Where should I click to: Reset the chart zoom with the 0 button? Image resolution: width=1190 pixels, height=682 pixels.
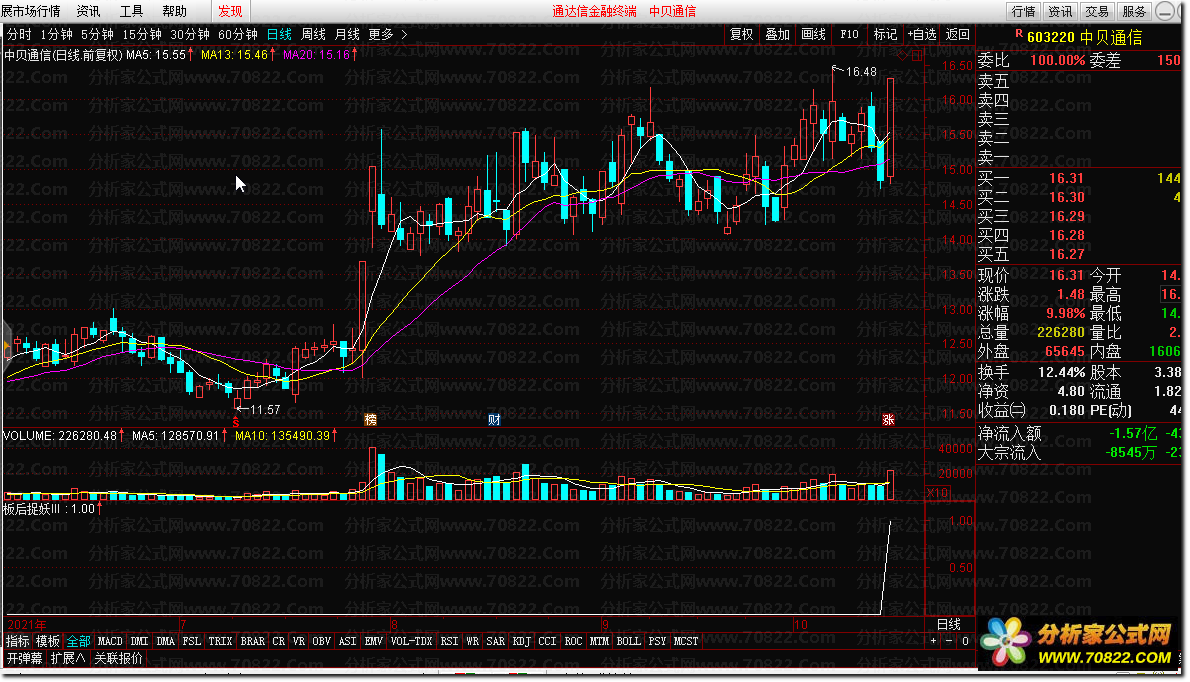tap(965, 641)
